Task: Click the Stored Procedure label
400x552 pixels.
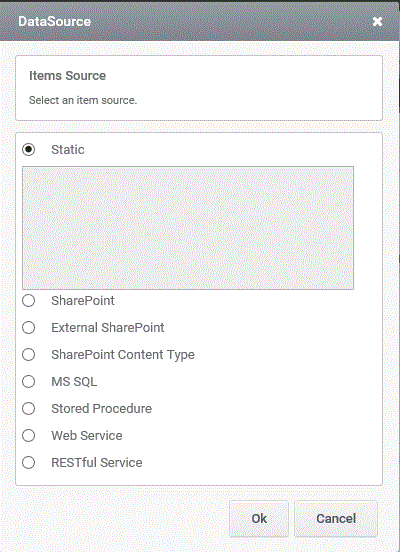Action: point(101,409)
